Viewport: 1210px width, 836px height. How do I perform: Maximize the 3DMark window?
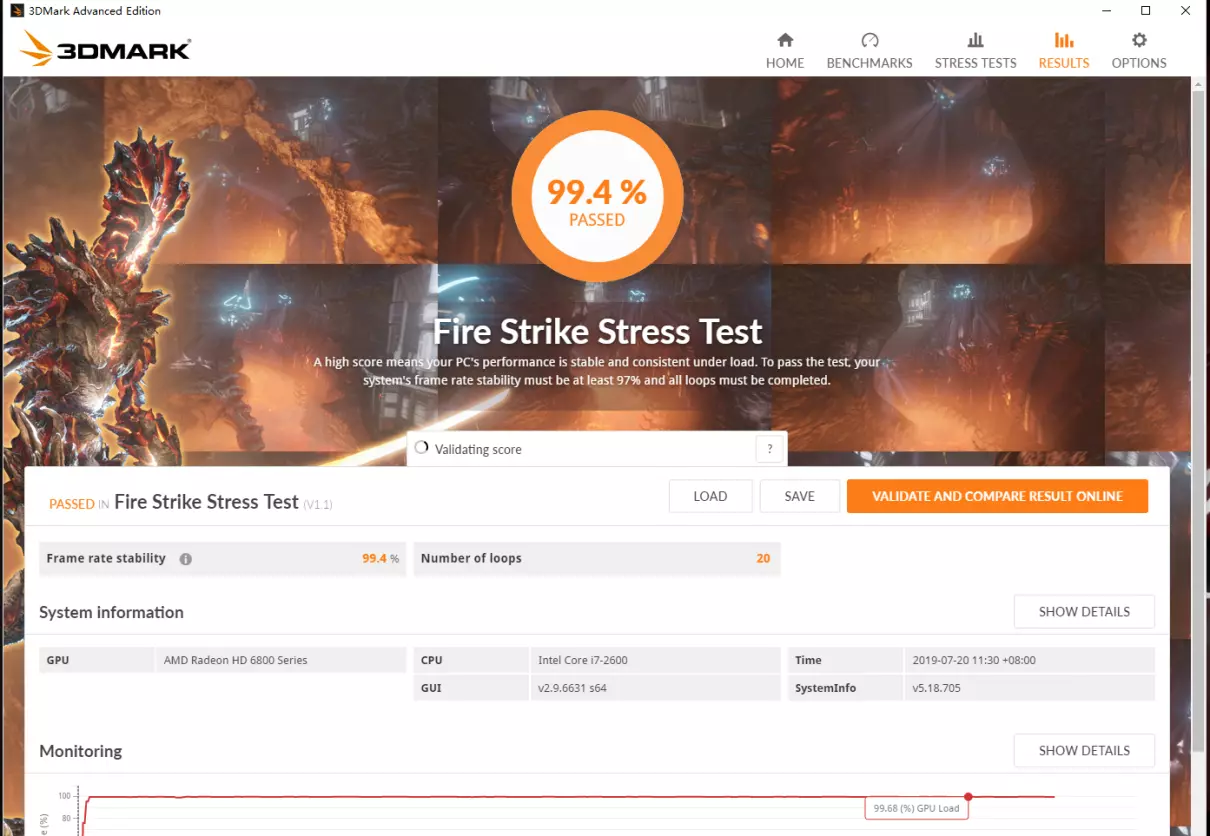[1146, 11]
